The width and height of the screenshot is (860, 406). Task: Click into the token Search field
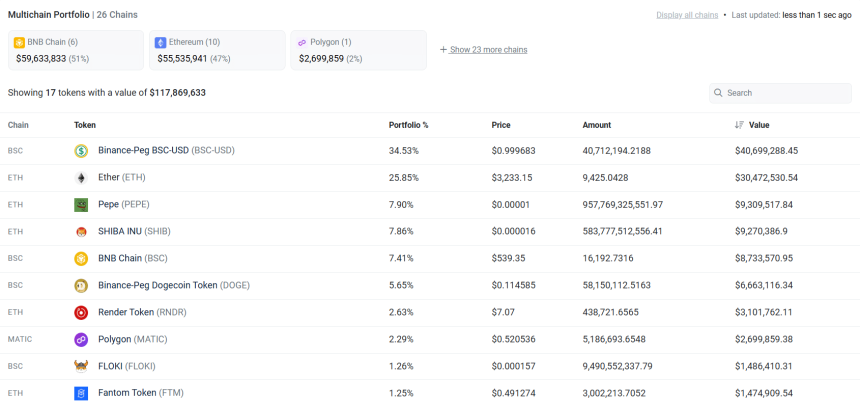tap(785, 93)
